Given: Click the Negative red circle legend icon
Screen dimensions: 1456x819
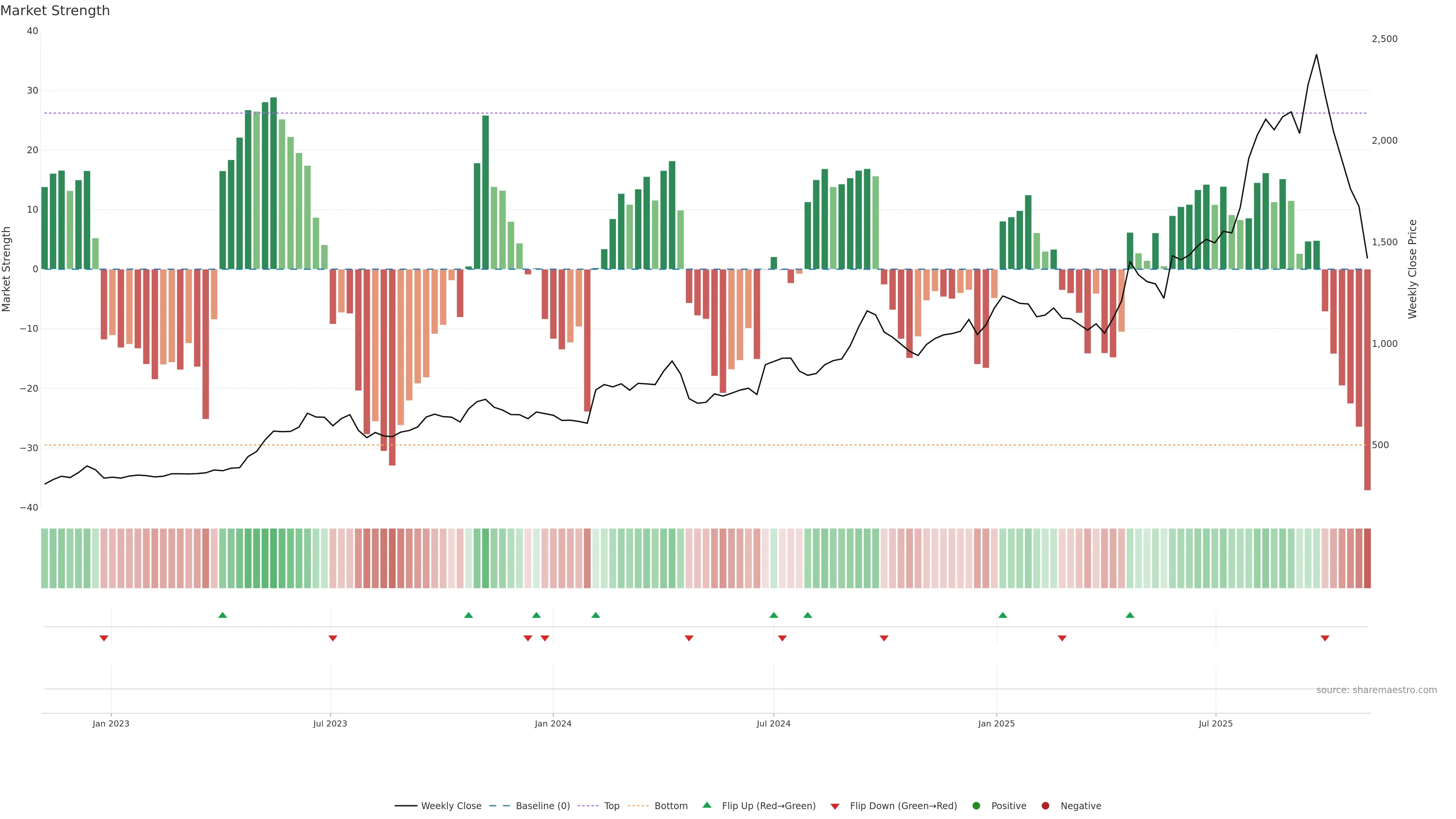Looking at the screenshot, I should pos(1045,806).
